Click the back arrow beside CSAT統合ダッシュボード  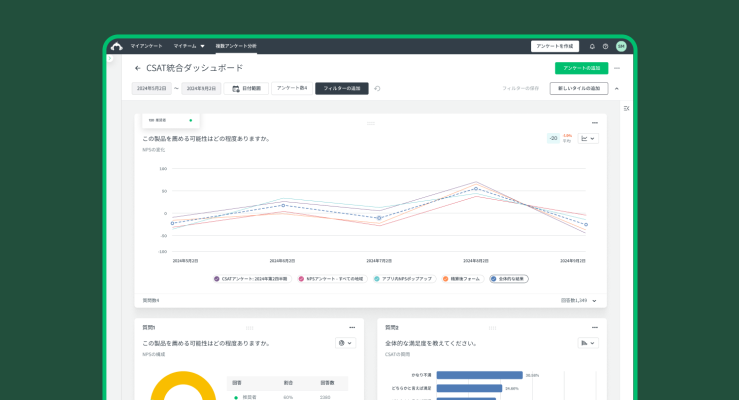(x=138, y=68)
